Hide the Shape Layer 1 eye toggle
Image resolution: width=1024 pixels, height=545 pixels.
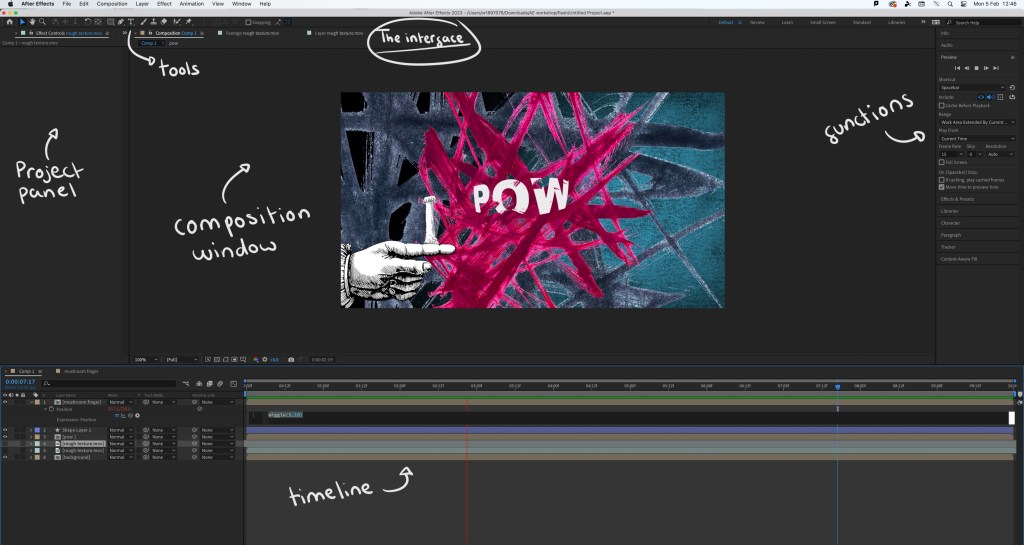point(5,429)
